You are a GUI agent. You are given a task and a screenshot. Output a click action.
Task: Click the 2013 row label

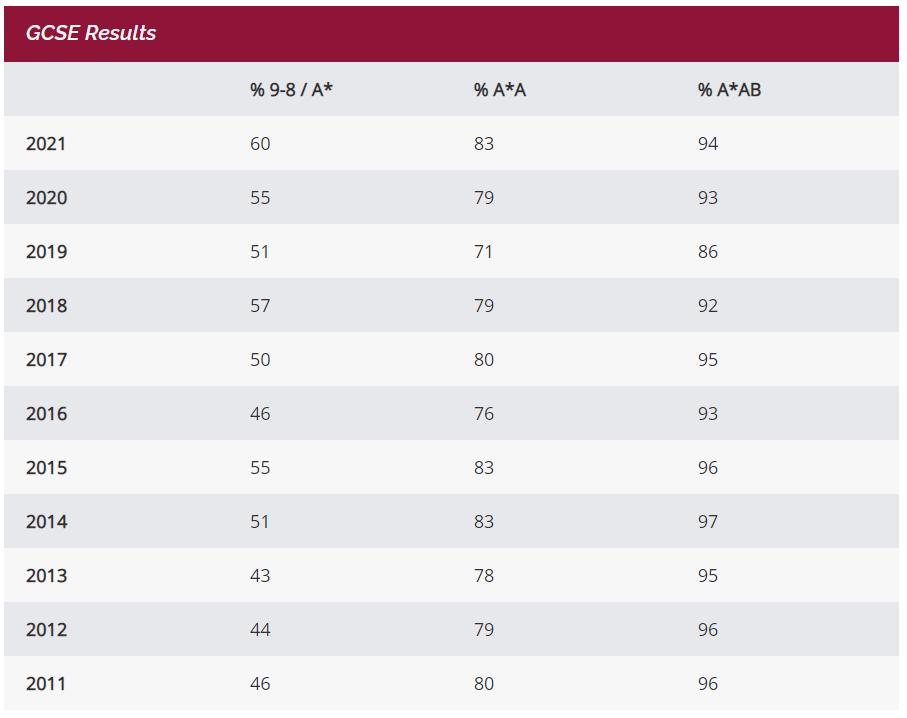coord(46,576)
